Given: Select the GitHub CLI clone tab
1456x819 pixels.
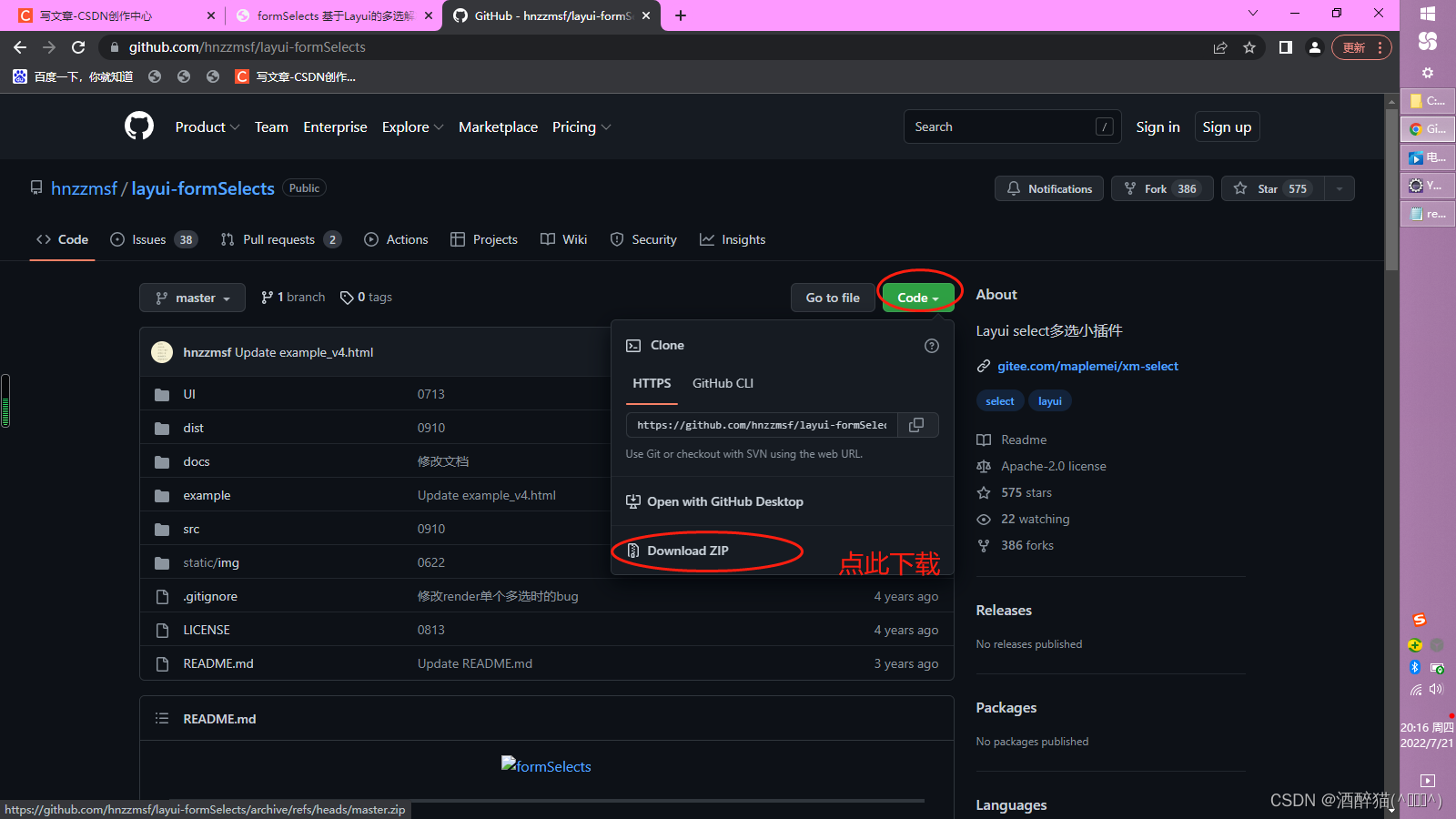Looking at the screenshot, I should coord(723,383).
